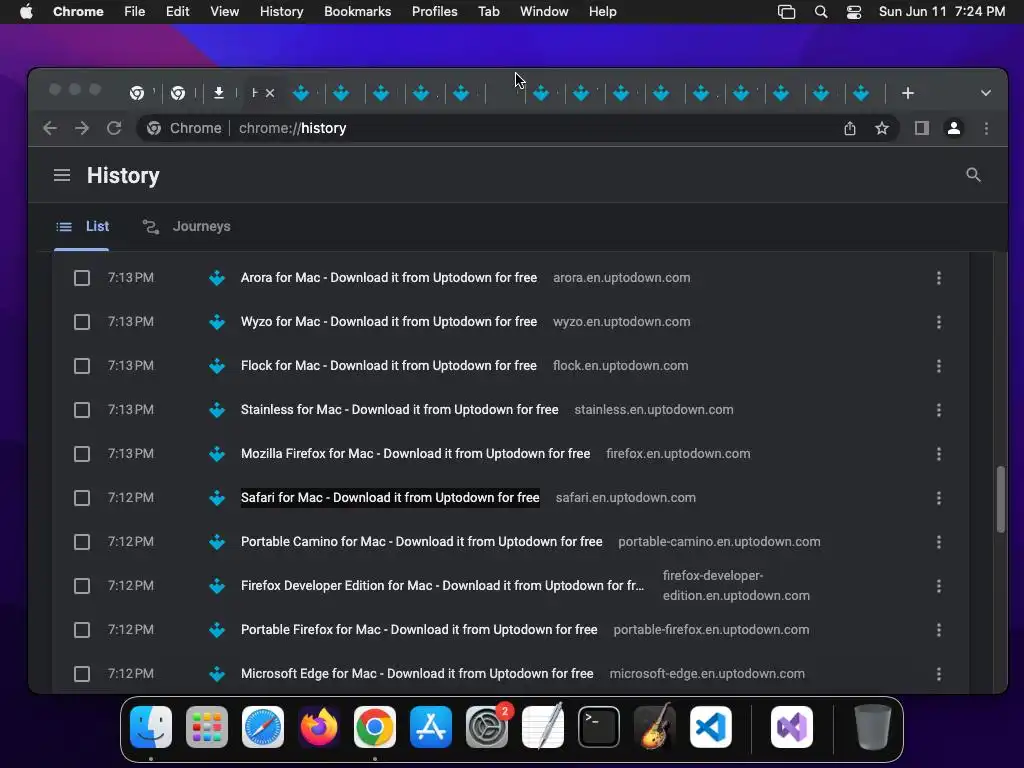This screenshot has width=1024, height=768.
Task: Reload the history page
Action: pyautogui.click(x=114, y=128)
